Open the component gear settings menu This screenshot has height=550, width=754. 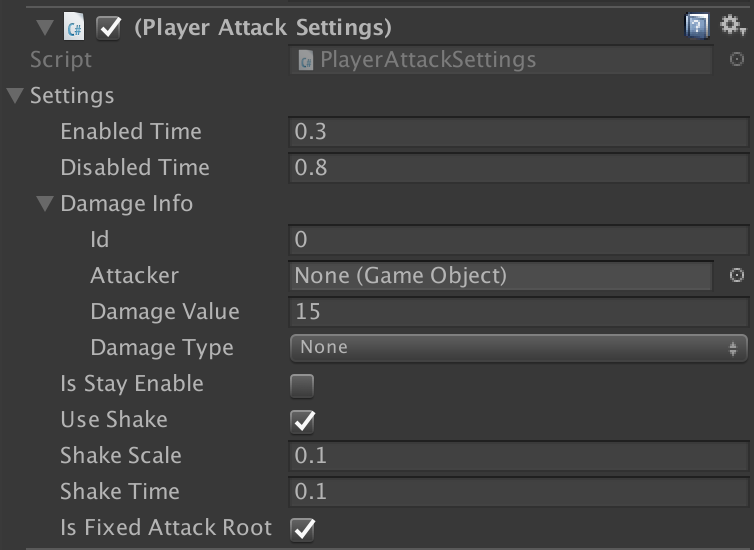click(732, 25)
